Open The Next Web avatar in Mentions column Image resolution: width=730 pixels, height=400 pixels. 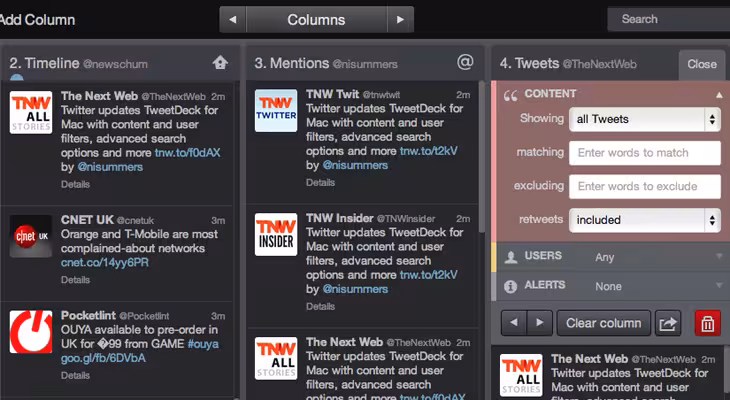click(276, 359)
